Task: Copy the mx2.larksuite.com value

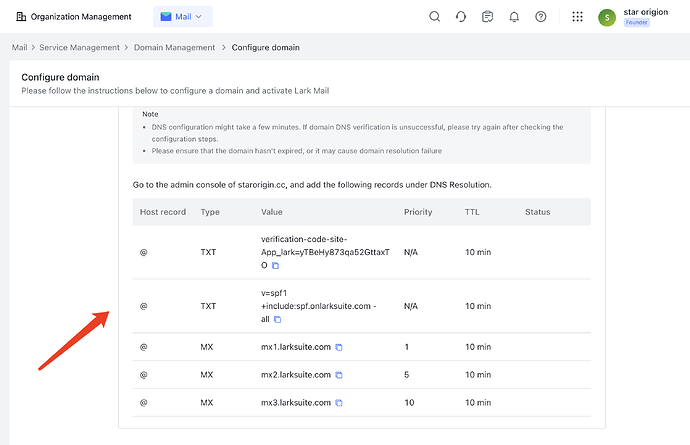Action: pos(339,375)
